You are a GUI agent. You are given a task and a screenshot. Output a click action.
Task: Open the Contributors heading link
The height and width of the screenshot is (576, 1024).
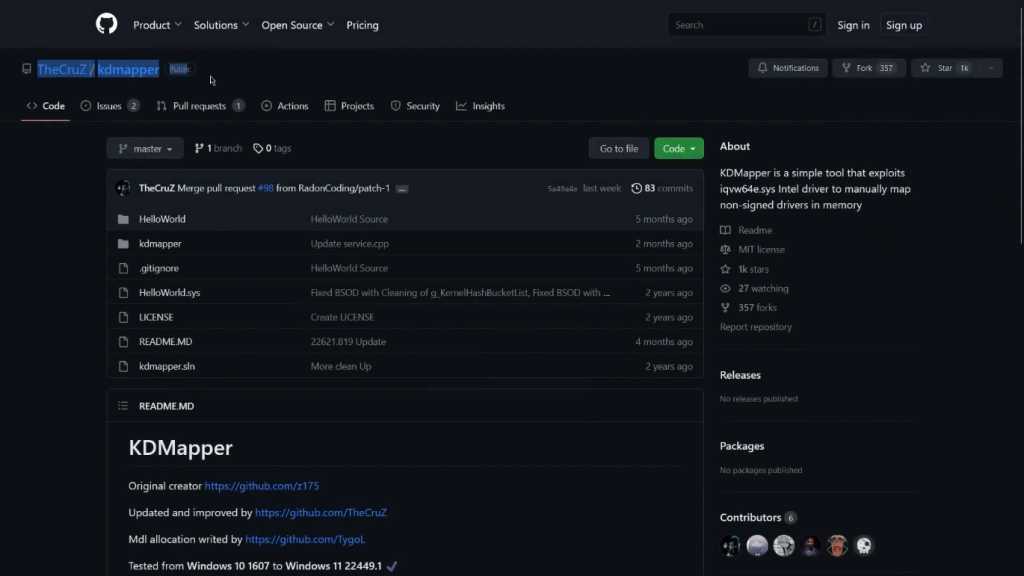[758, 517]
